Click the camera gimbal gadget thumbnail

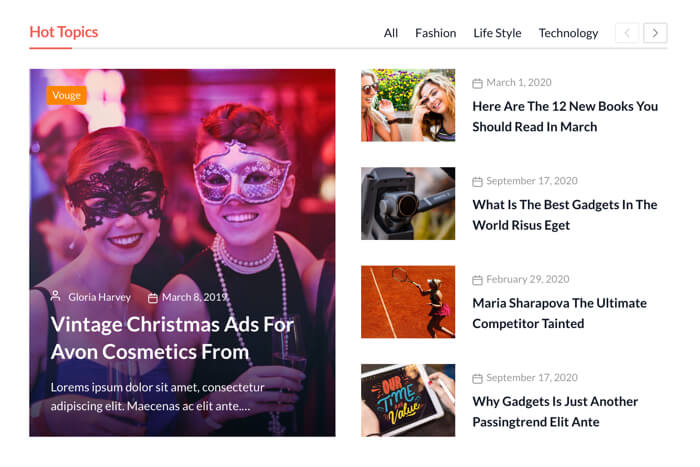pos(408,203)
